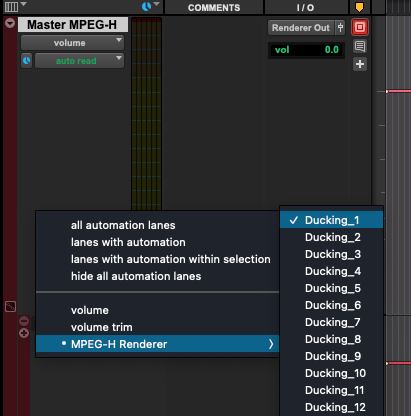
Task: Select Ducking_12 from the submenu
Action: (x=332, y=407)
